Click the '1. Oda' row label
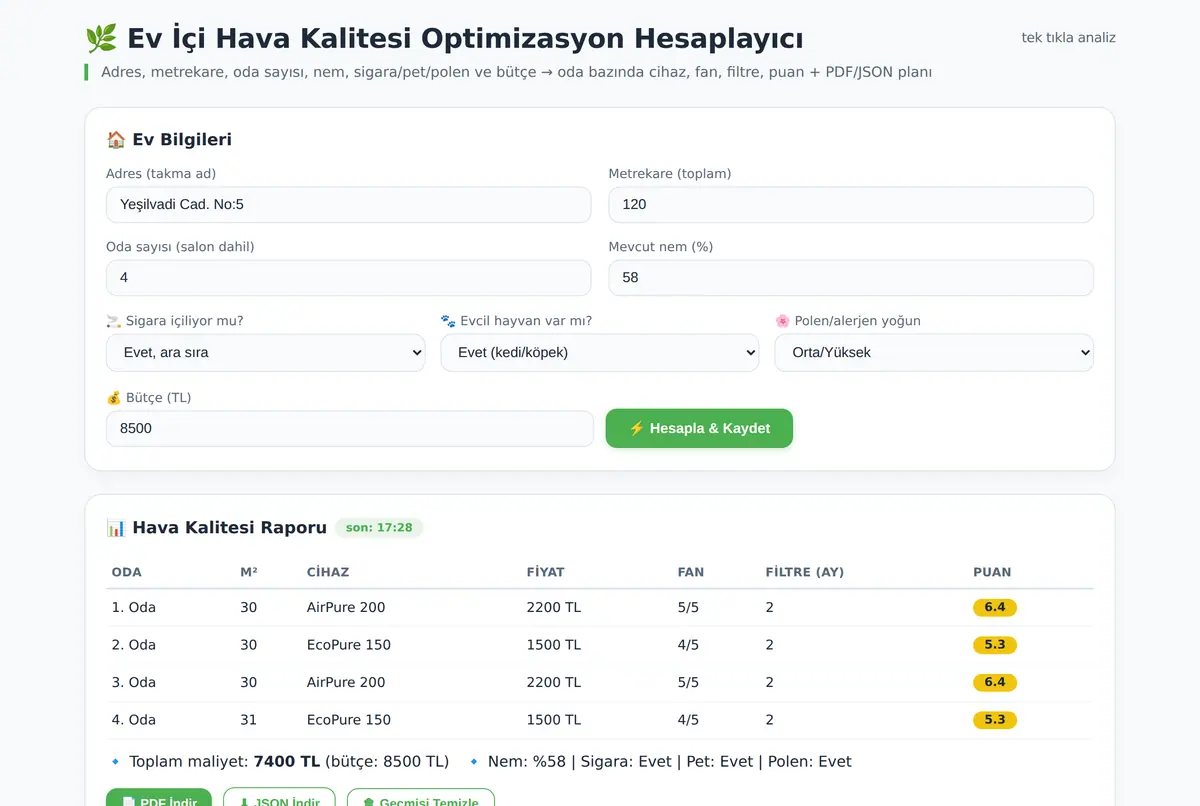1200x806 pixels. pos(134,607)
